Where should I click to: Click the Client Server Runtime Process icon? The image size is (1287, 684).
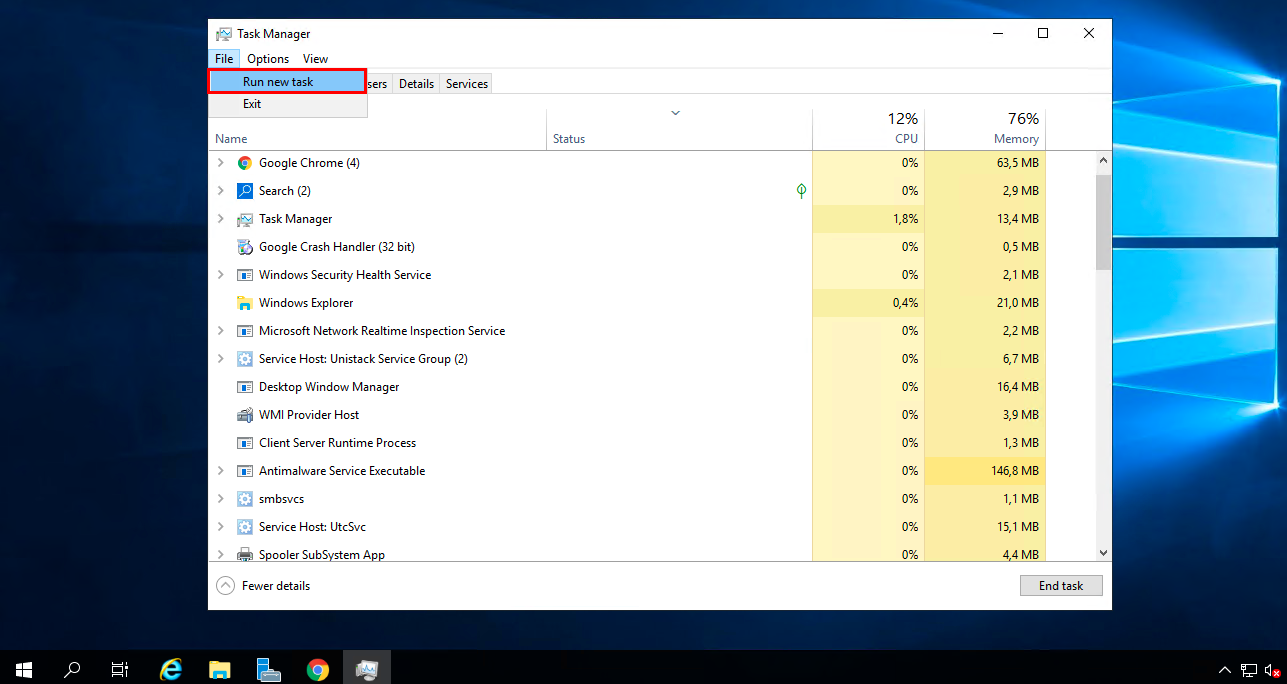[245, 443]
